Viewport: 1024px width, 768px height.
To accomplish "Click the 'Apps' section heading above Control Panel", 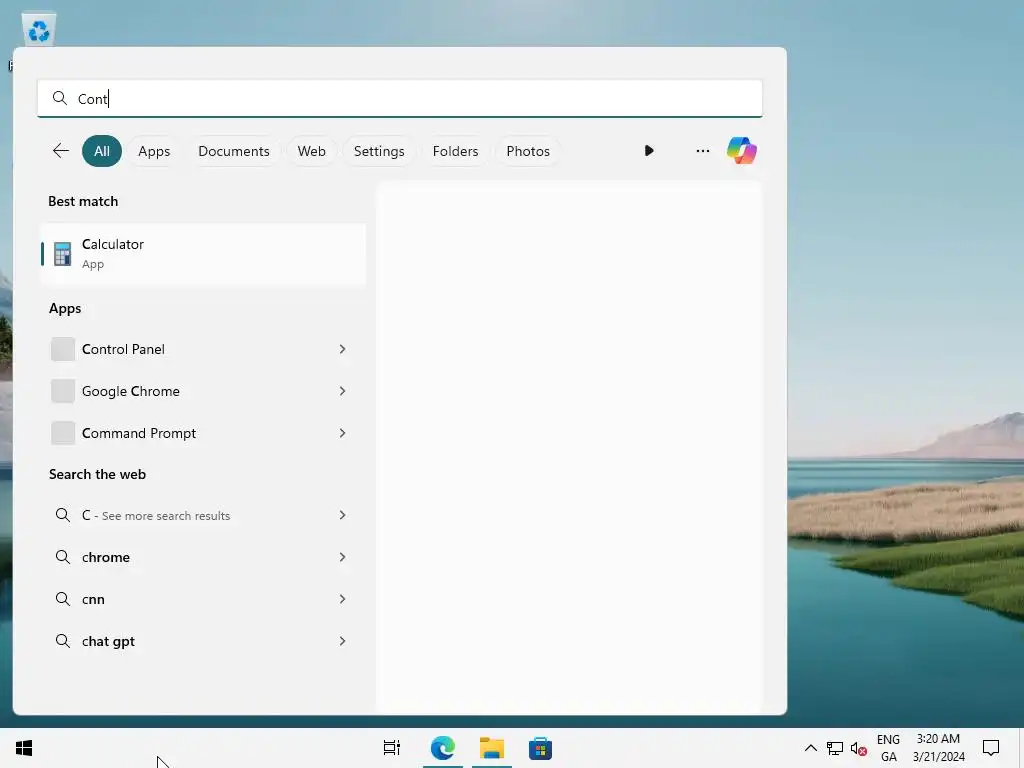I will (65, 308).
